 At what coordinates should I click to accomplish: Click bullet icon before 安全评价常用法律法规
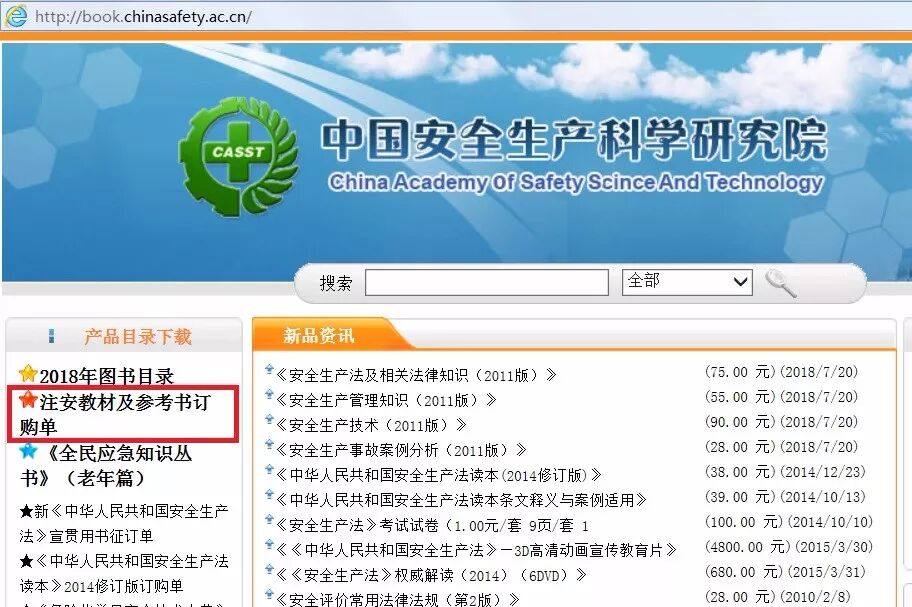(269, 595)
